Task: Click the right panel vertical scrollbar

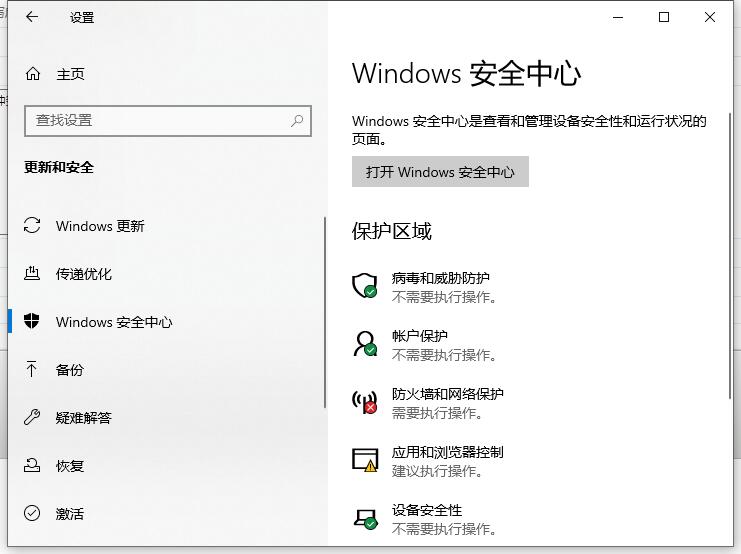Action: pos(731,255)
